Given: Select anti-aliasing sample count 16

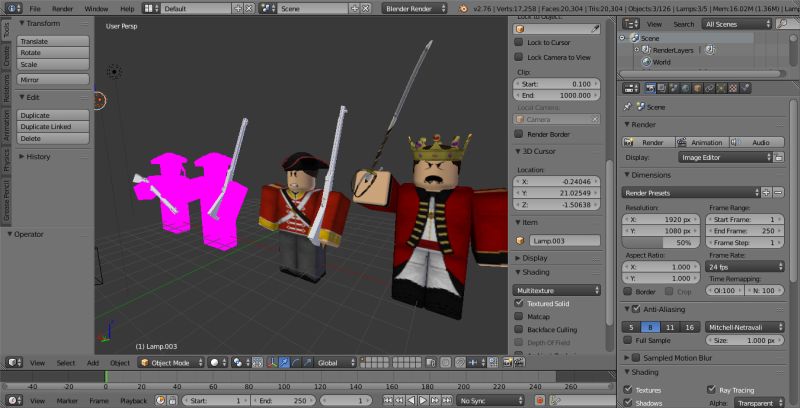Looking at the screenshot, I should click(689, 327).
